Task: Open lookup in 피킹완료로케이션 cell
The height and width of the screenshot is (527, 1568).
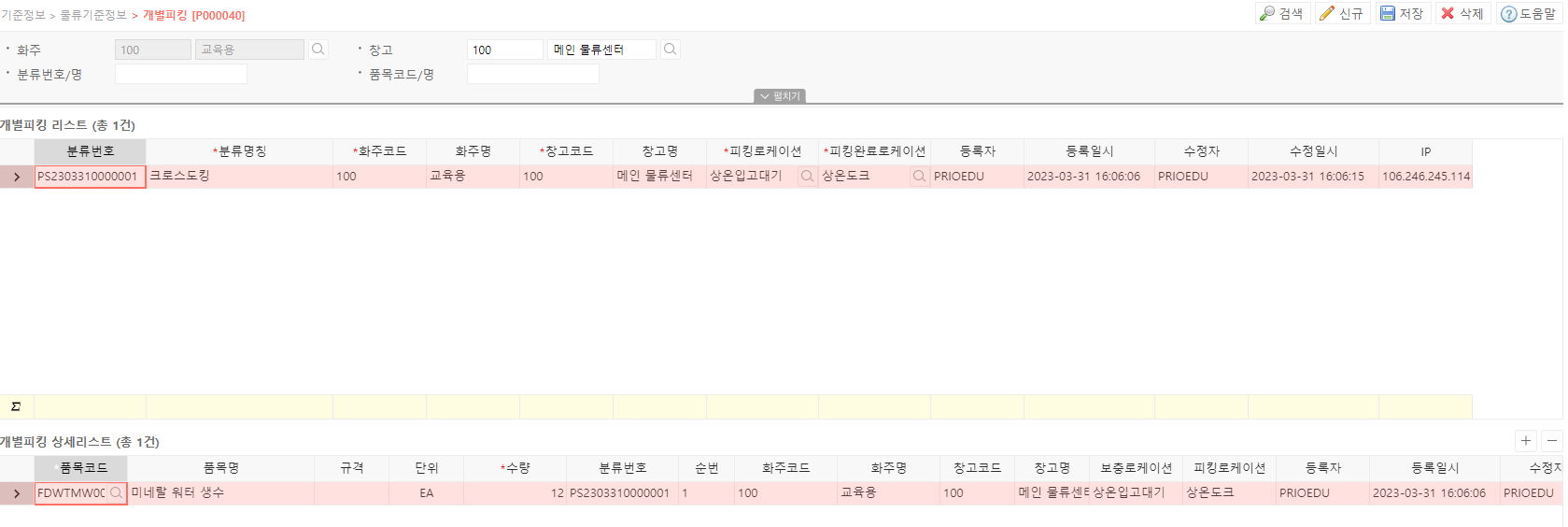Action: 919,177
